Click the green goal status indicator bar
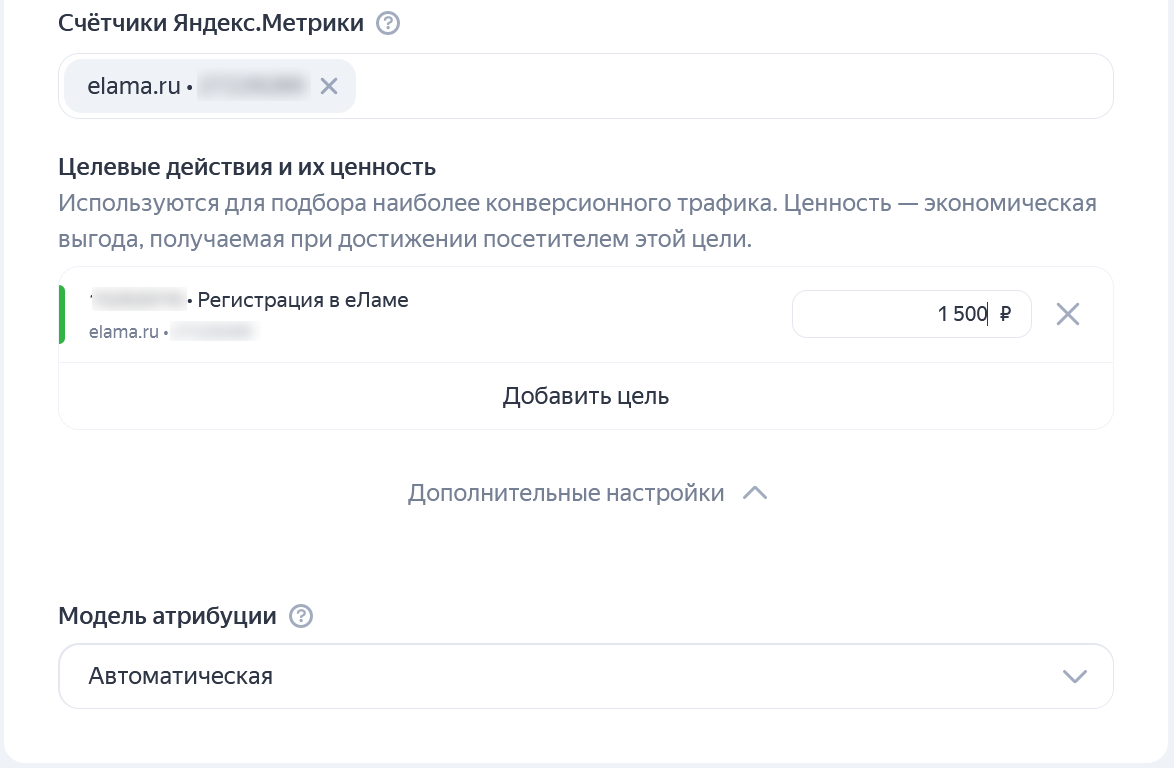 62,314
